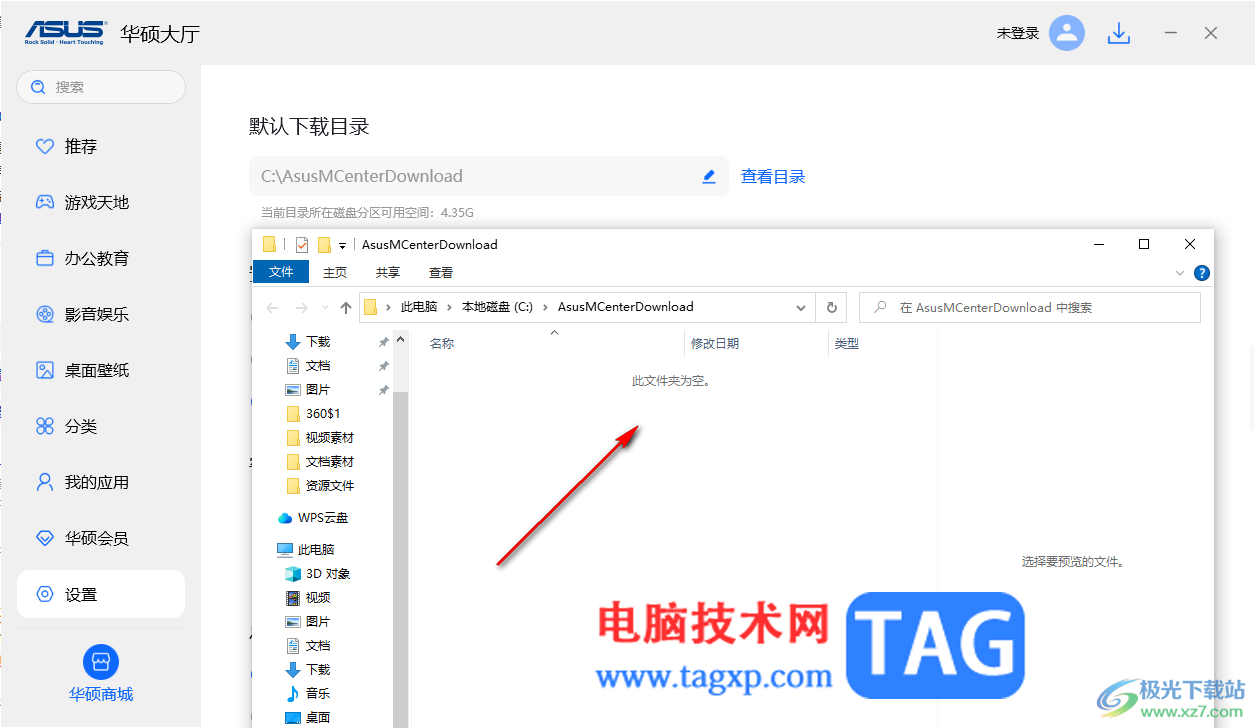Open the quick access toolbar customize dropdown
Screen dimensions: 1256x728
[342, 245]
